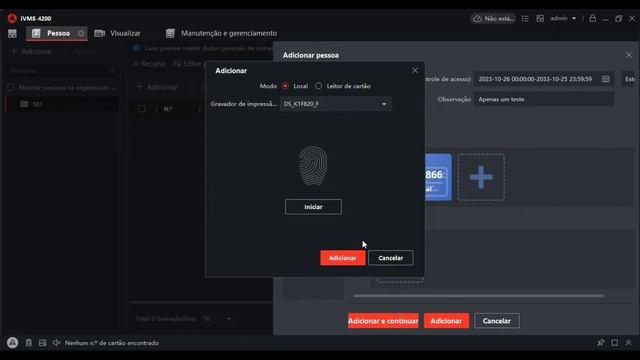
Task: Close the Adicionar fingerprint dialog
Action: [x=415, y=71]
